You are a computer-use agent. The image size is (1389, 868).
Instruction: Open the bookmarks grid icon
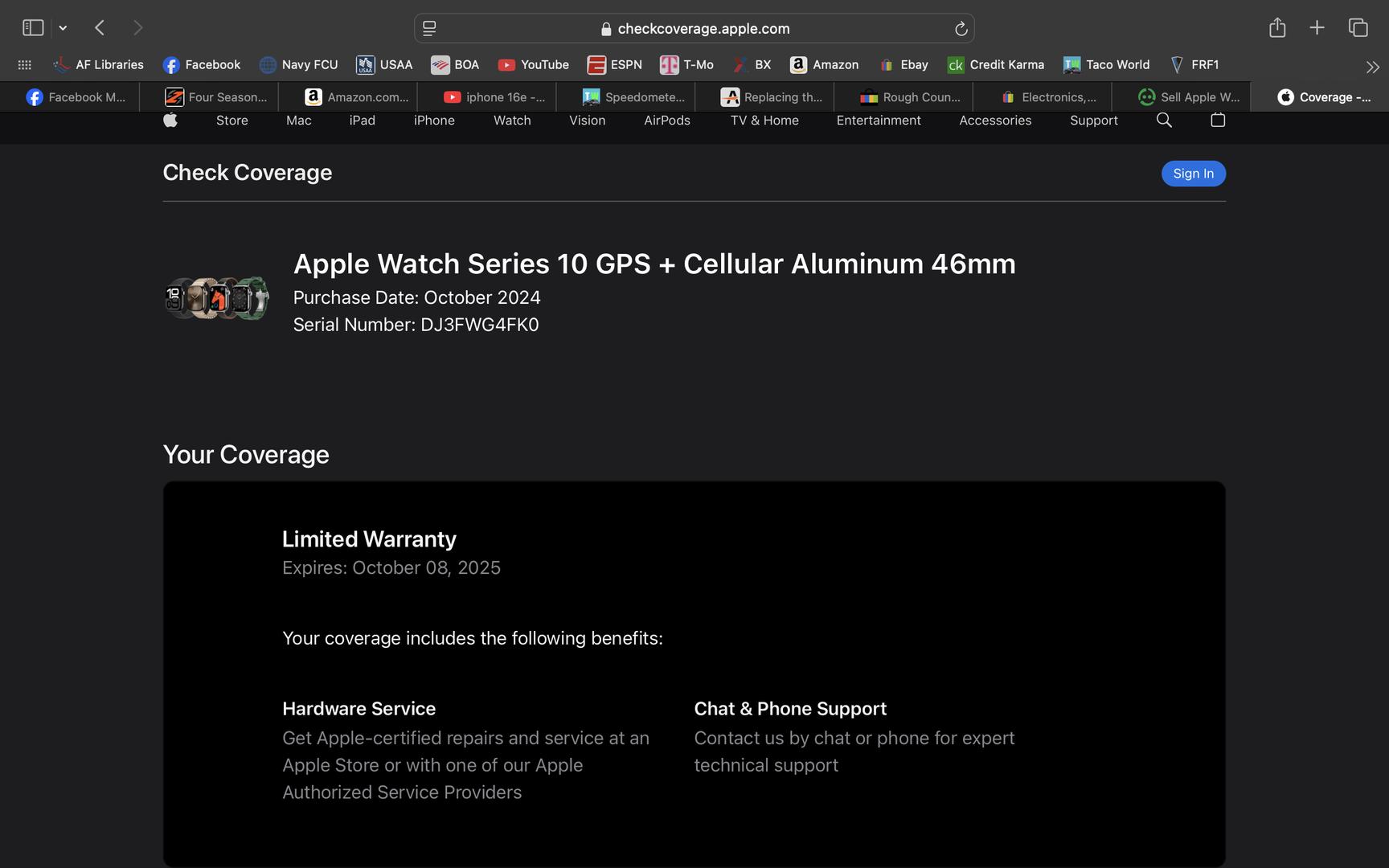pos(25,65)
